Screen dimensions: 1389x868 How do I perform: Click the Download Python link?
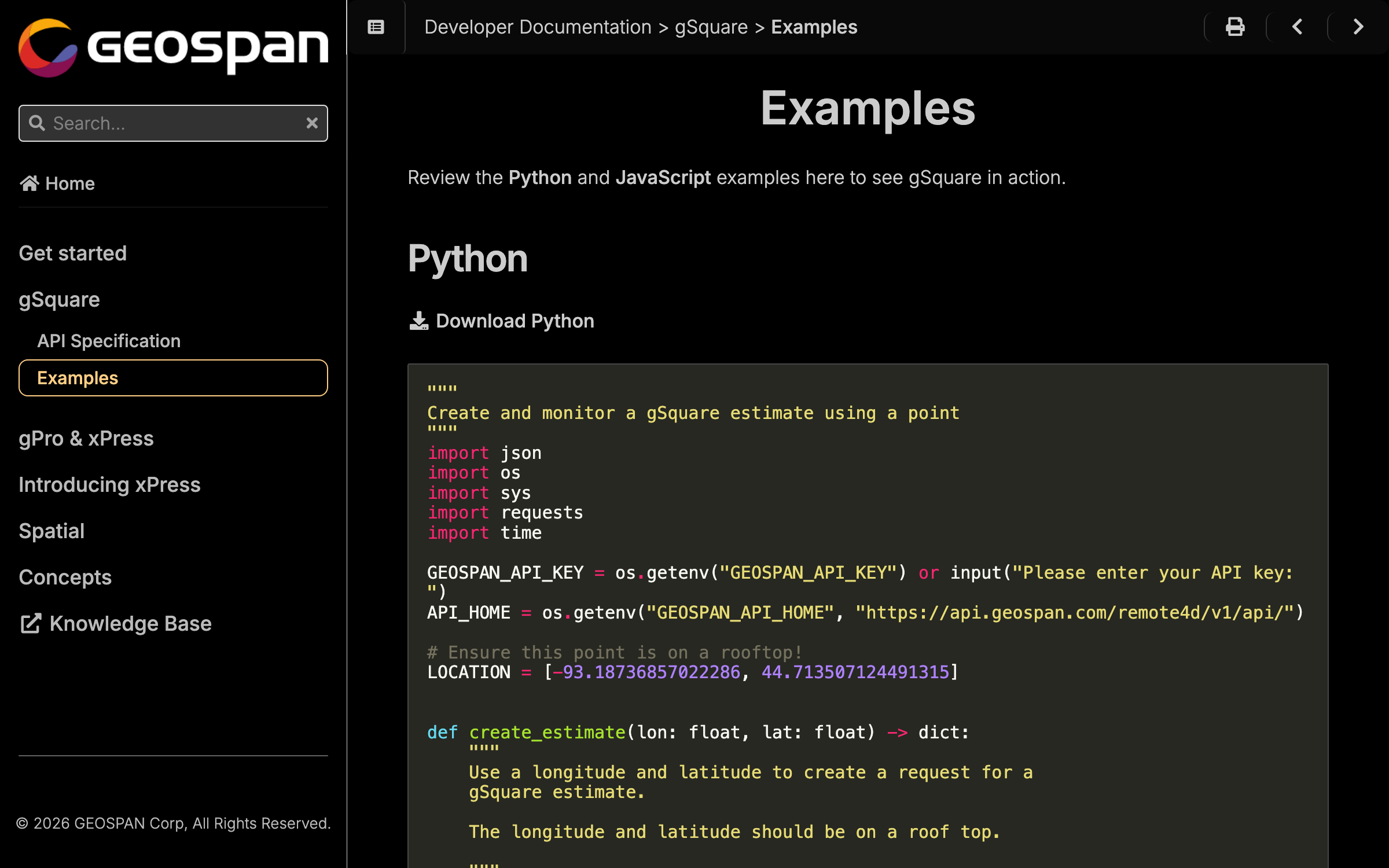[502, 321]
